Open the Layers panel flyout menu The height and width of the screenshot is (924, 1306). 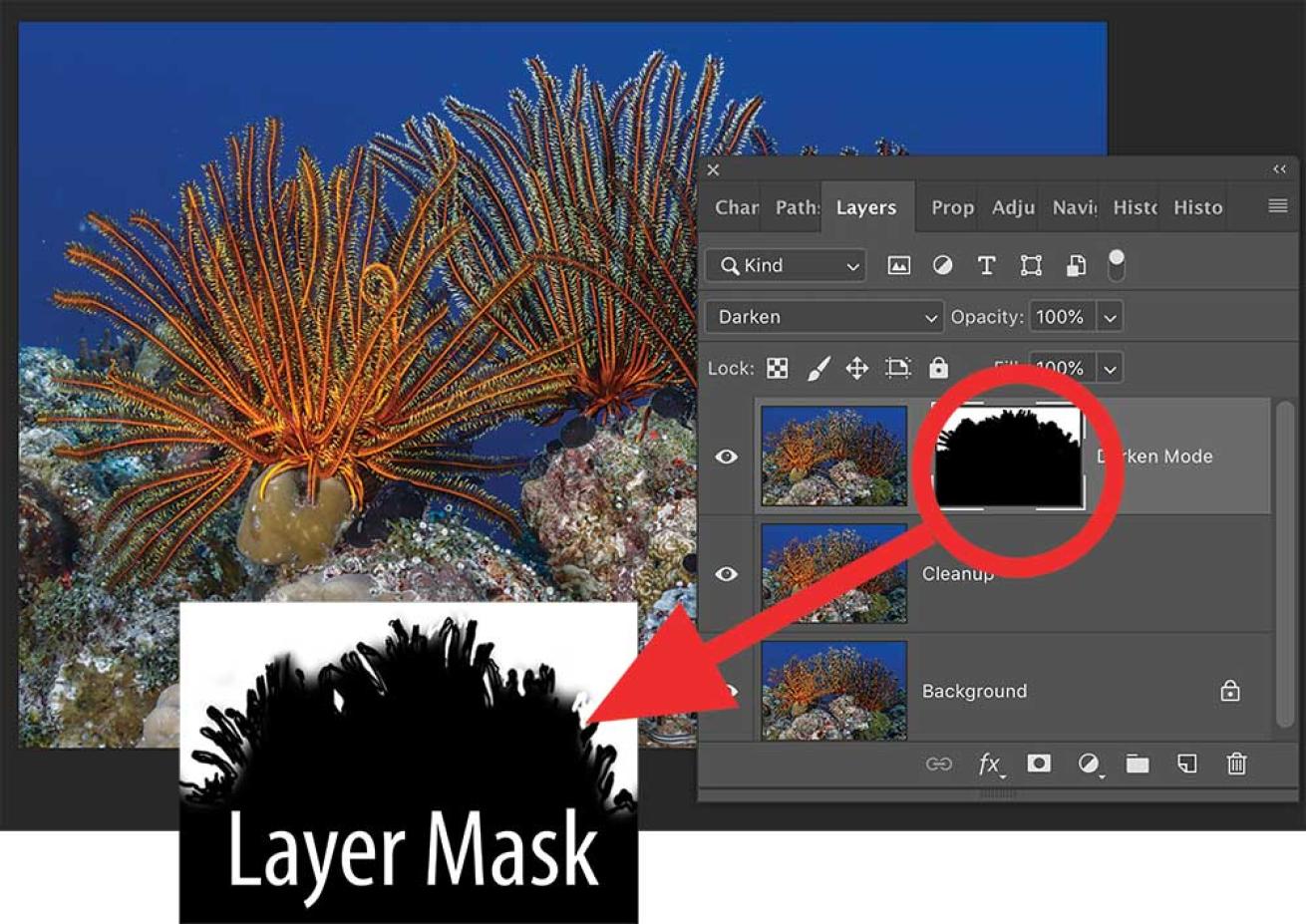1277,206
